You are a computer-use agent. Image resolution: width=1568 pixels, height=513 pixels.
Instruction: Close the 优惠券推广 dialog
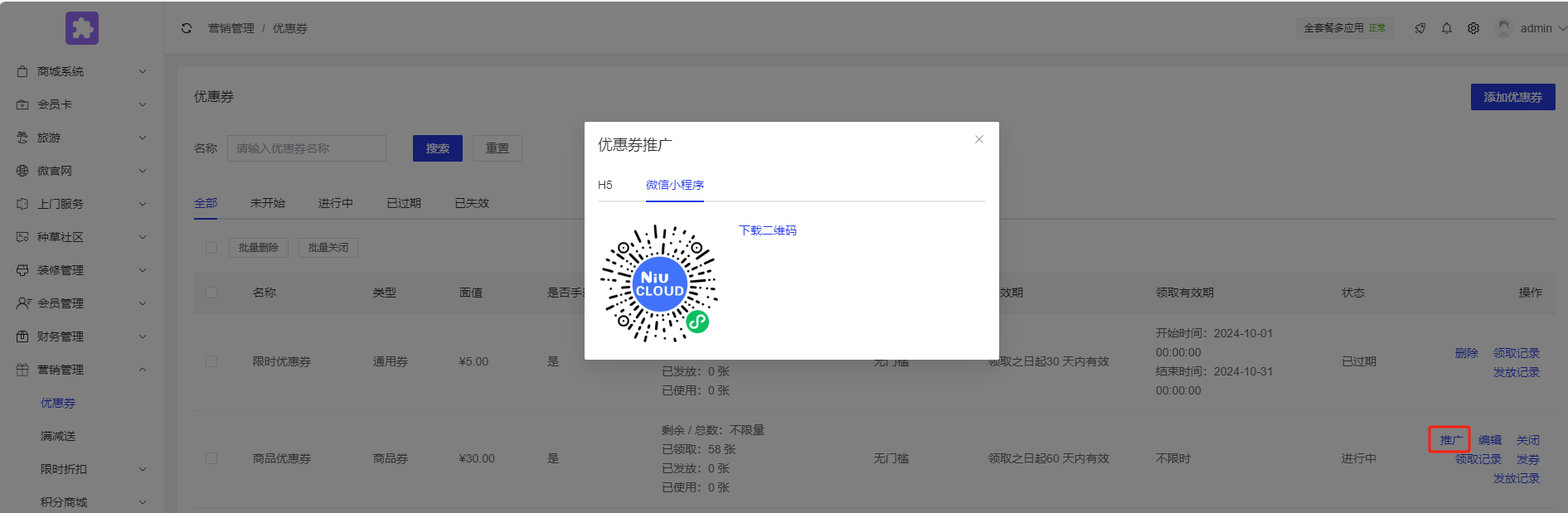click(x=979, y=139)
